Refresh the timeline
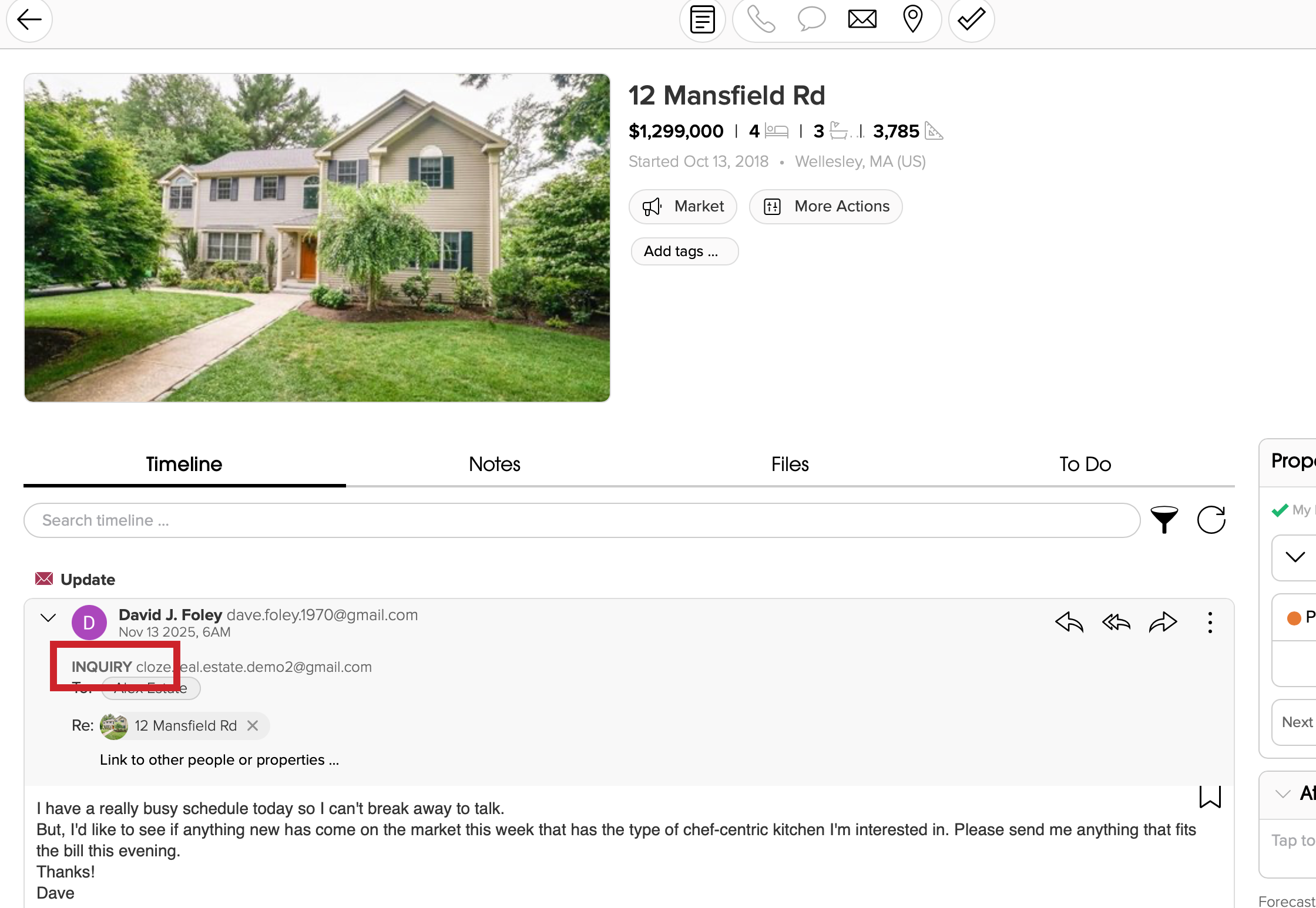 tap(1211, 520)
